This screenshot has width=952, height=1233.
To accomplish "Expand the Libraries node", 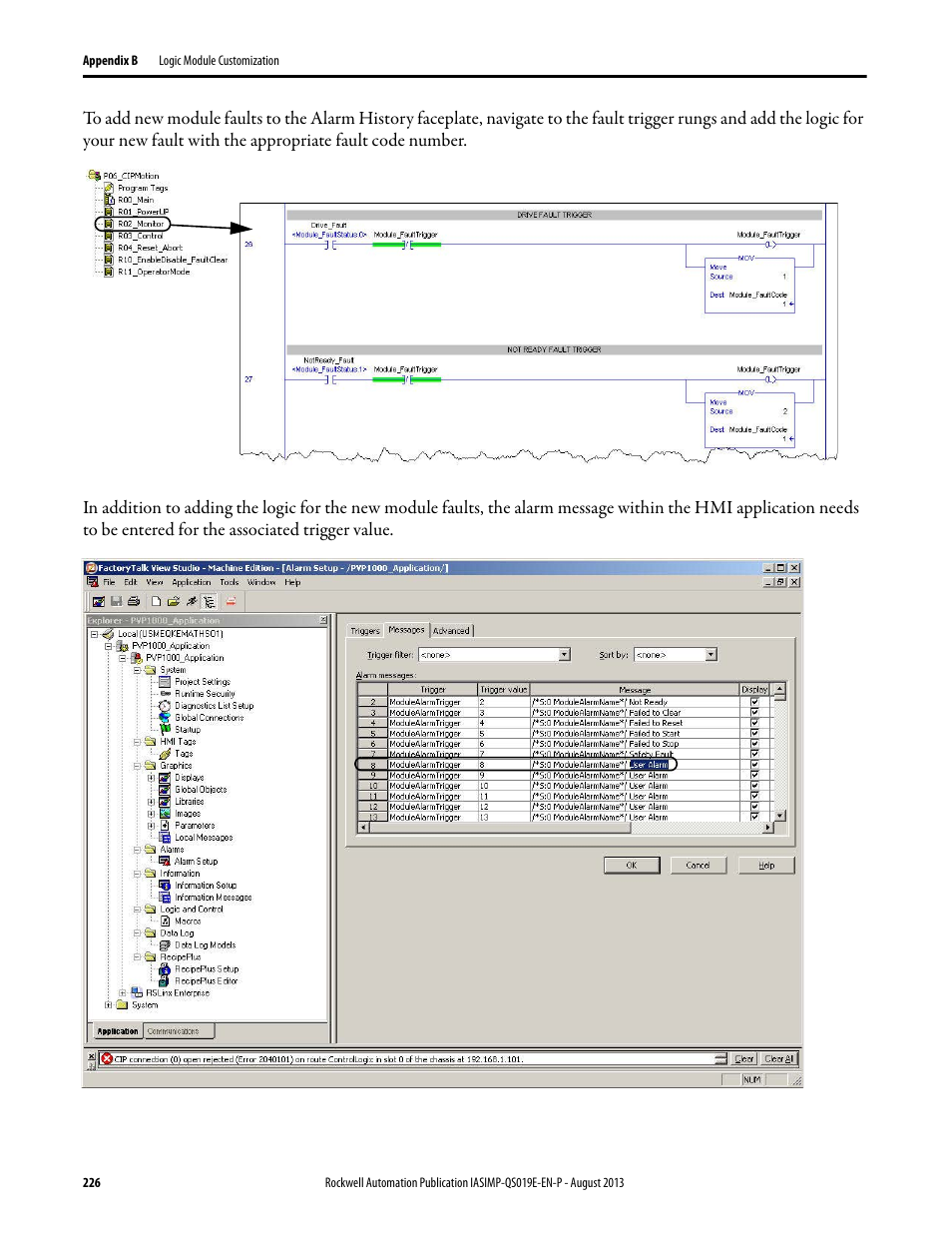I will pyautogui.click(x=151, y=802).
